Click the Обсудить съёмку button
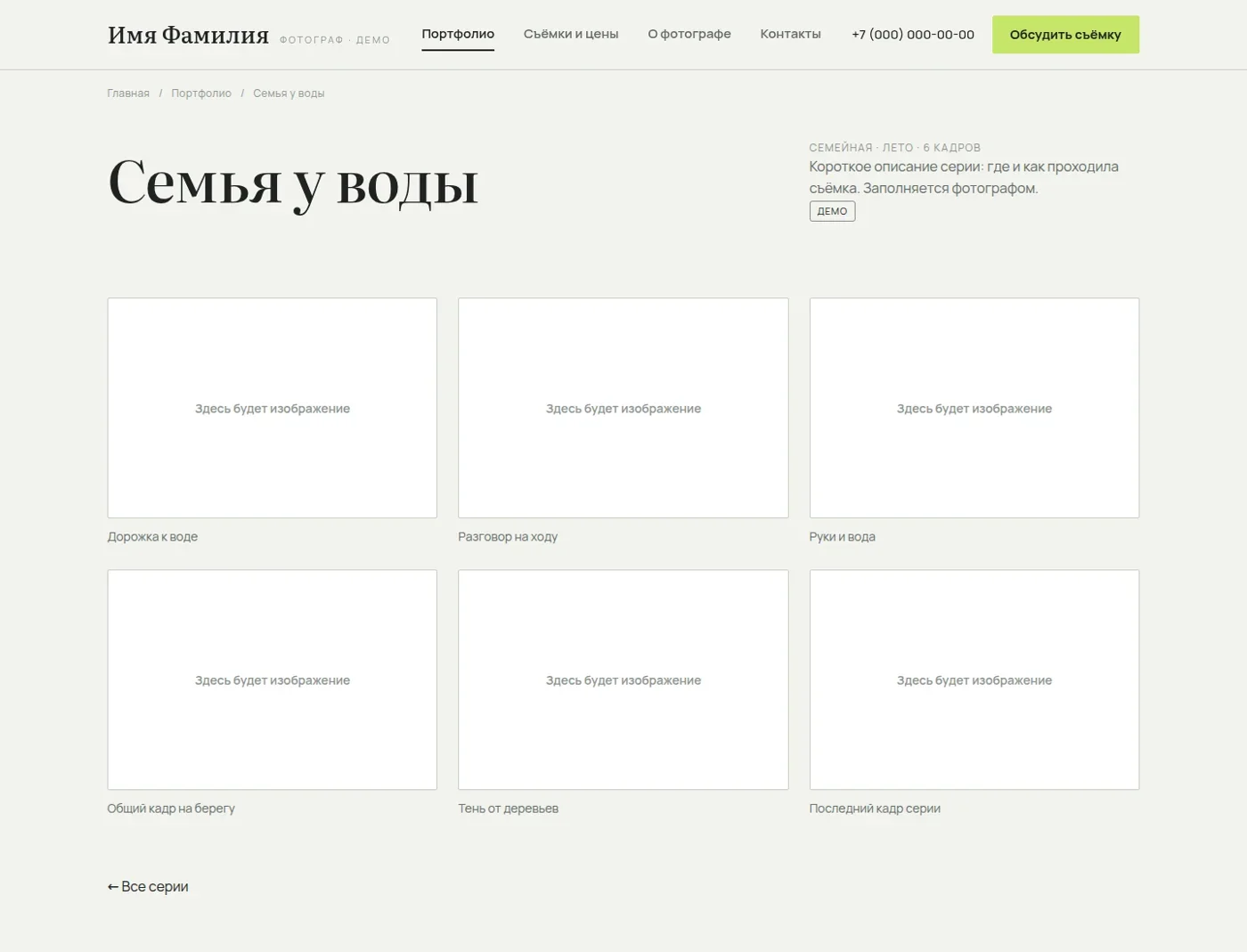1247x952 pixels. 1065,35
